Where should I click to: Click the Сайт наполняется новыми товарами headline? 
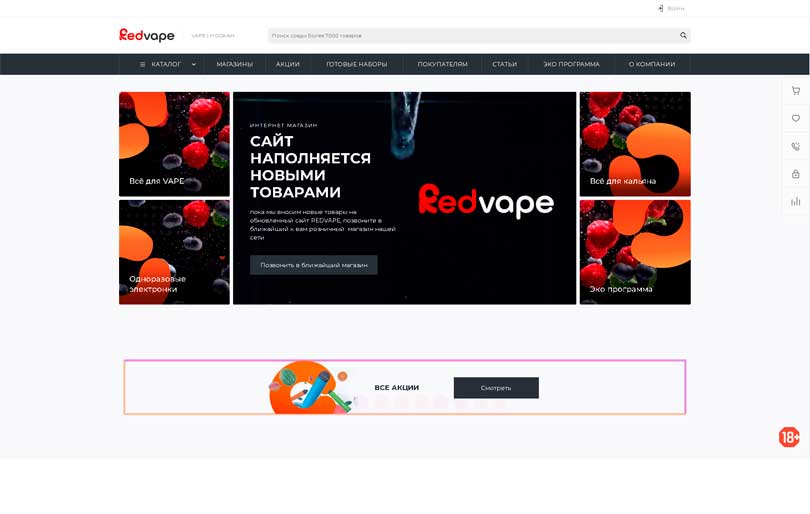(x=310, y=166)
